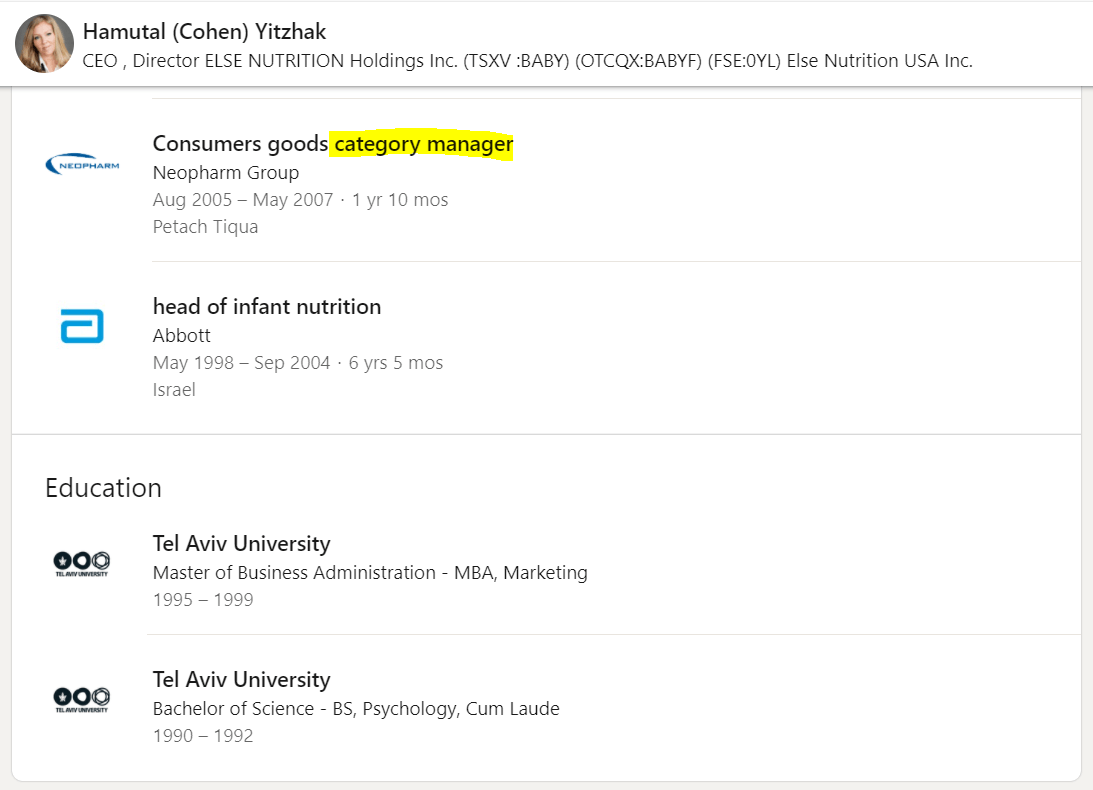Screen dimensions: 1093x790
Task: Open Tel Aviv University title above MBA degree
Action: 241,544
